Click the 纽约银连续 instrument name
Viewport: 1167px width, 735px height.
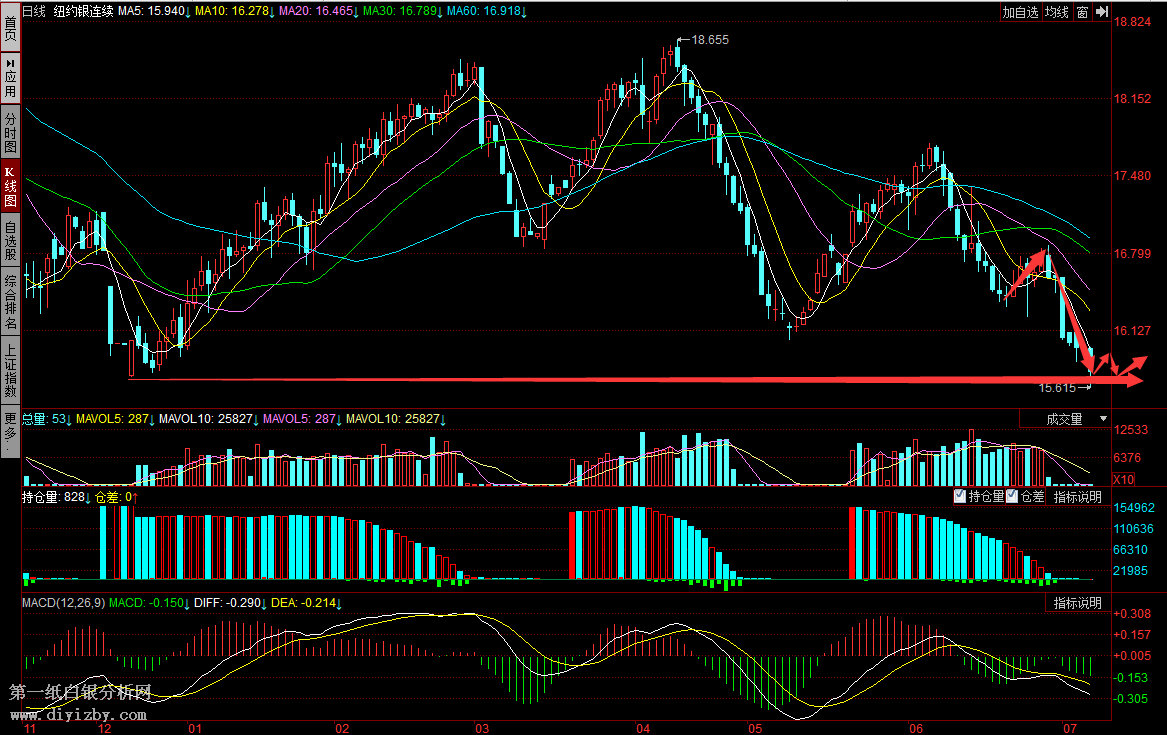pos(83,12)
